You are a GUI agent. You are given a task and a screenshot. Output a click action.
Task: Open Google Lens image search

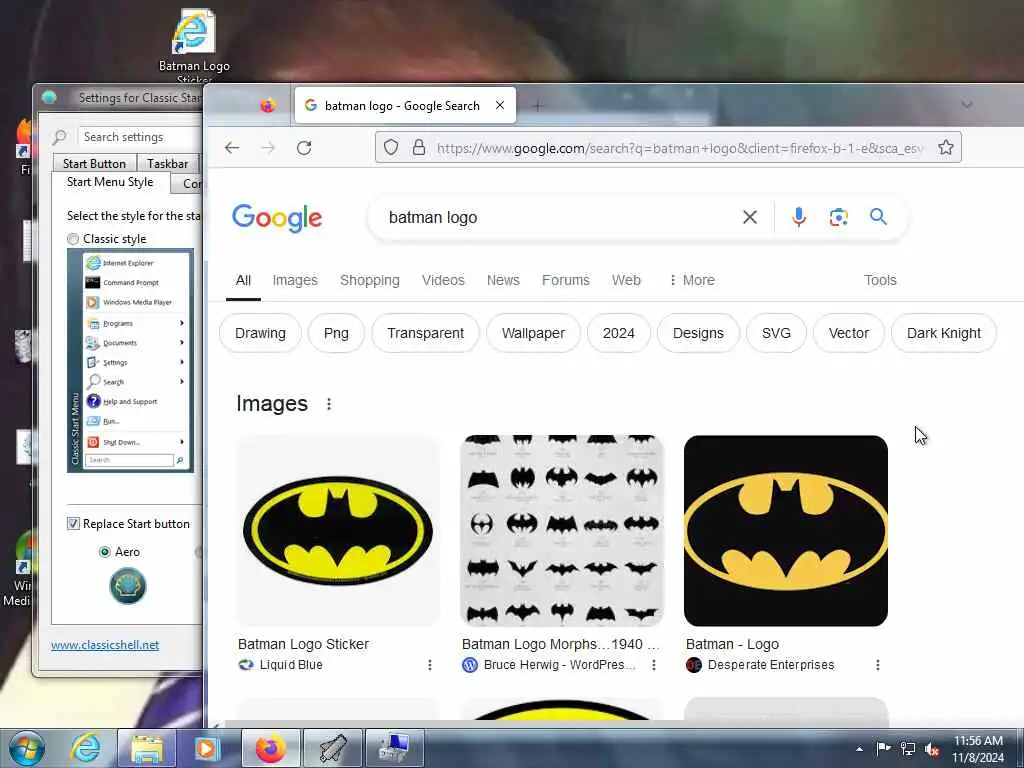839,217
